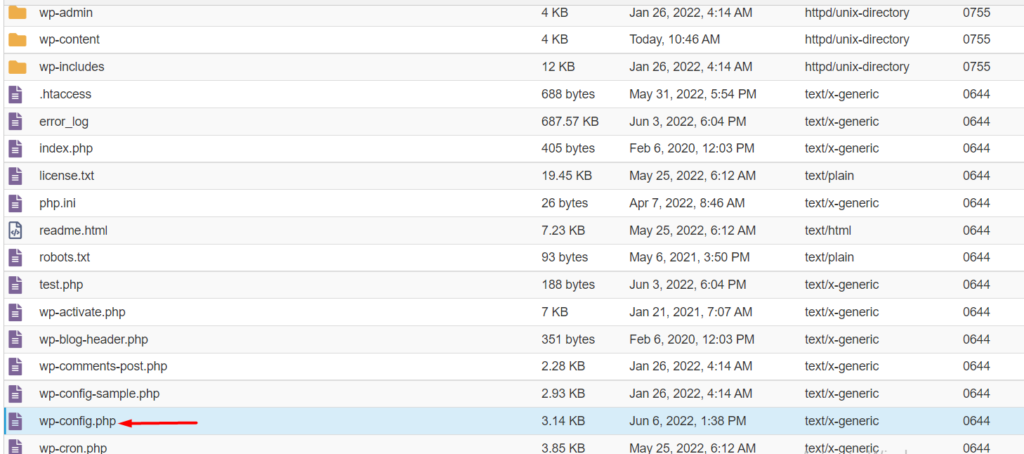Click the Jun 6, 2022, 1:38 PM date

tap(687, 421)
